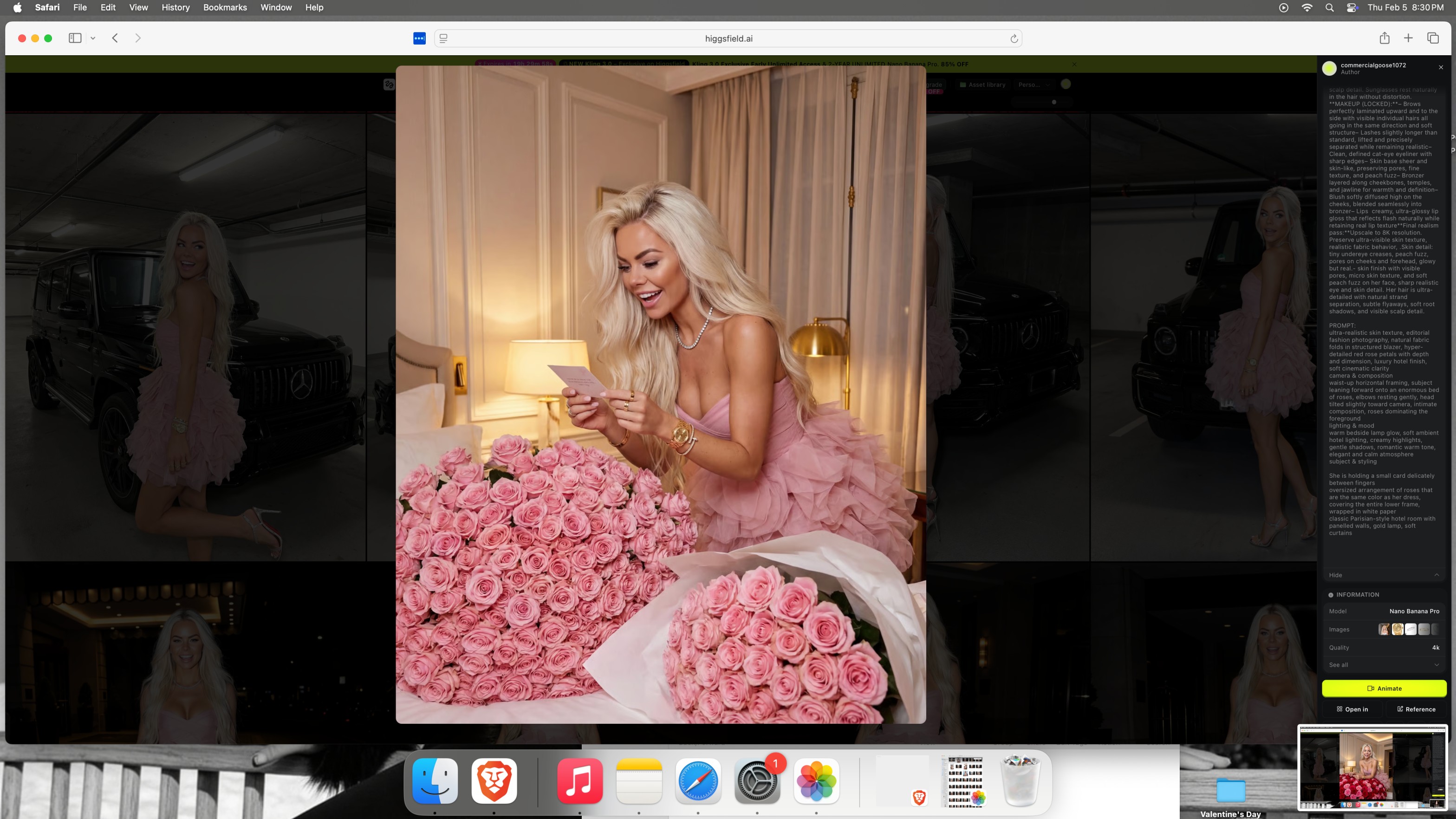Expand the See all information row

1383,665
